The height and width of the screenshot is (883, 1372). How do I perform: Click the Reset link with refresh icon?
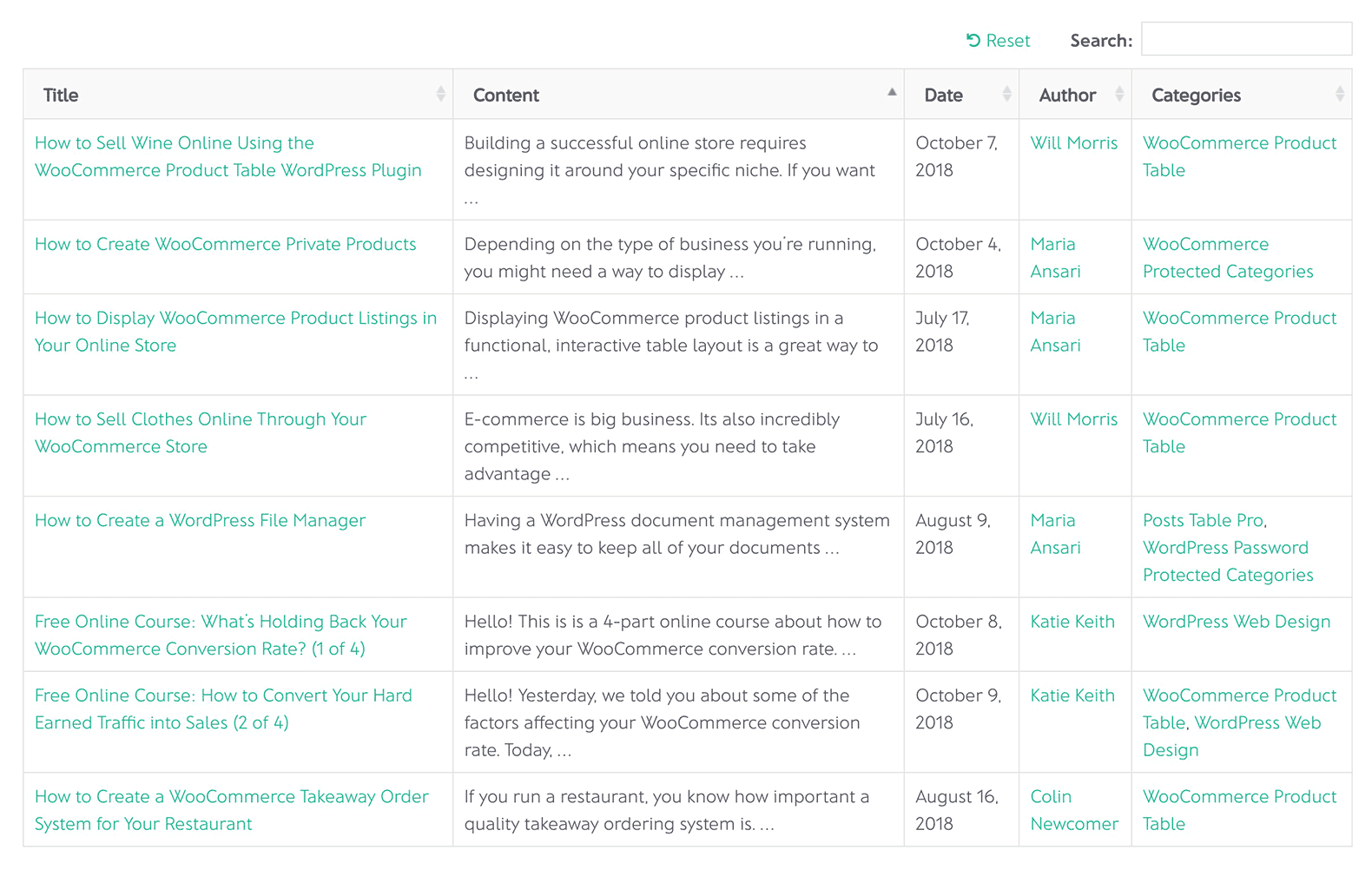click(998, 41)
